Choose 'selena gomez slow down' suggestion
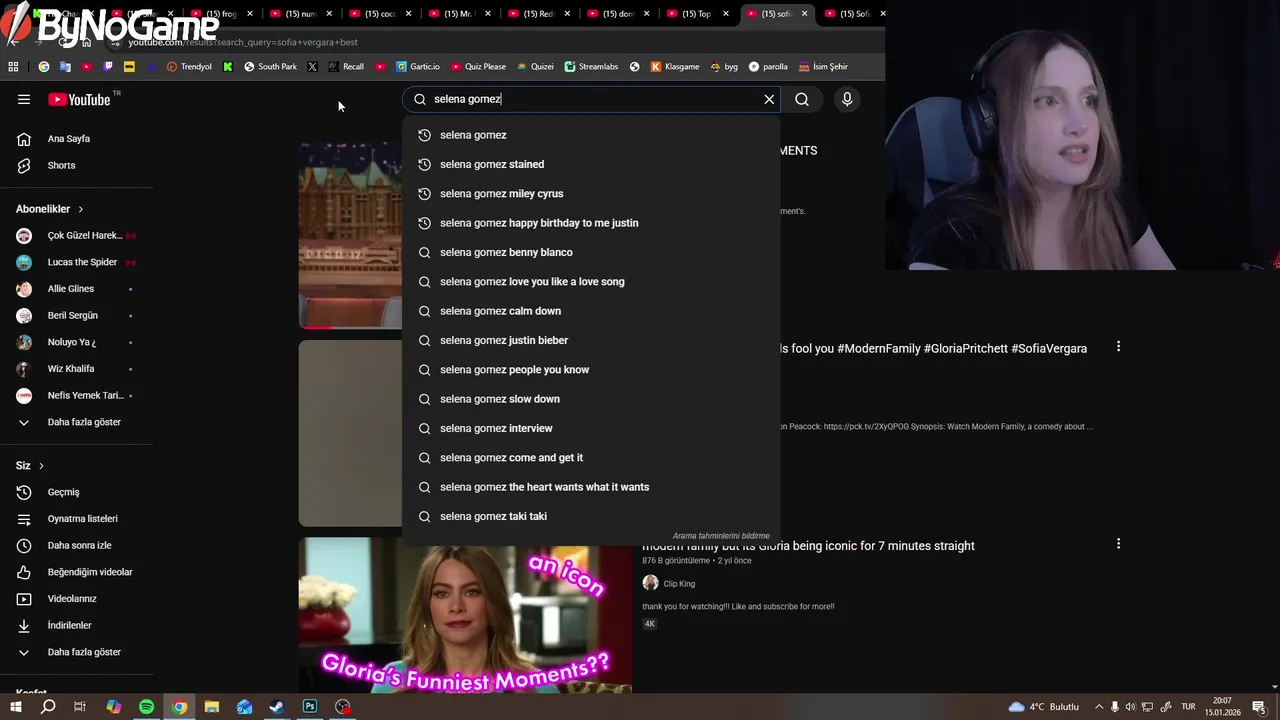Screen dimensions: 1280x720 click(x=591, y=399)
